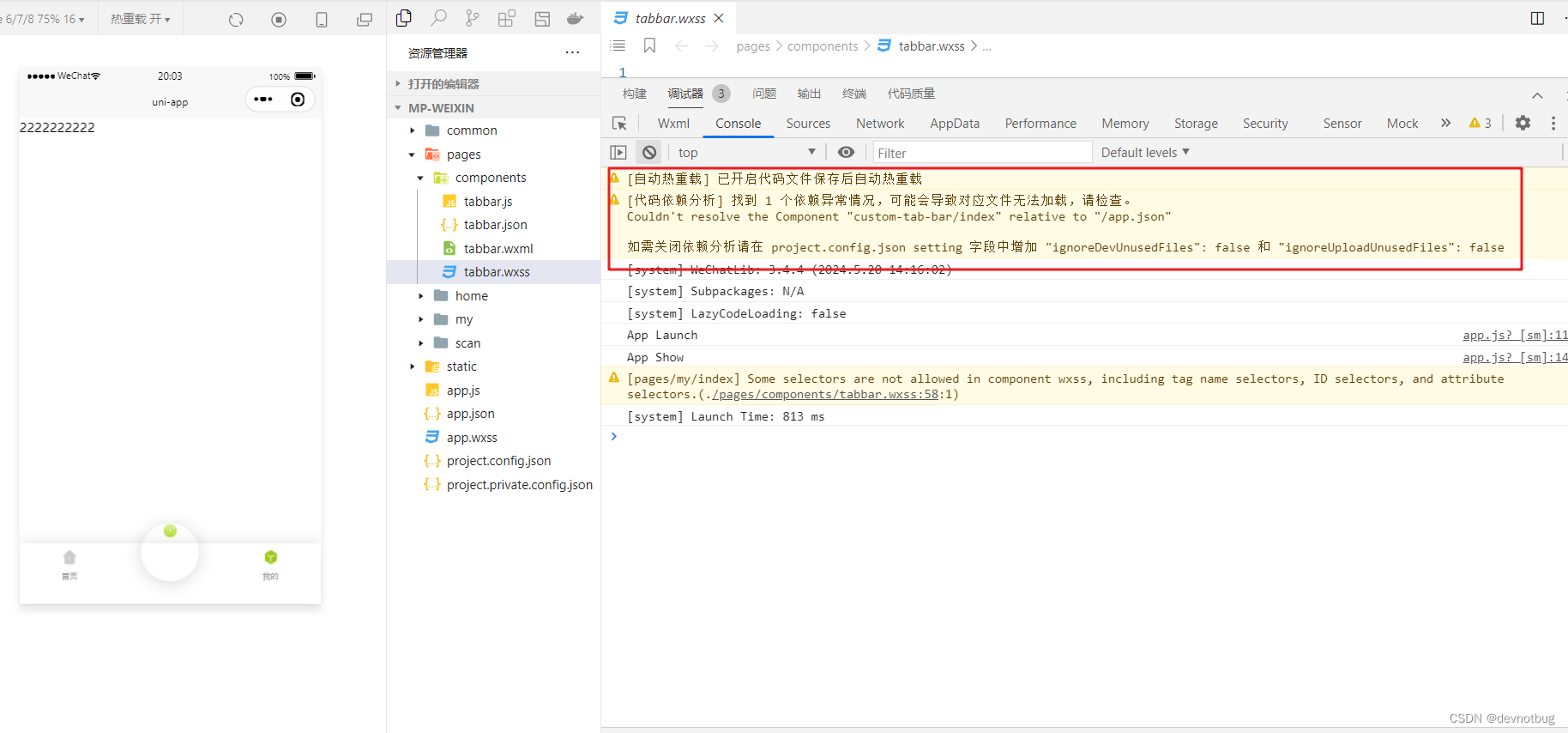Screen dimensions: 1568x733
Task: Open the 构建 panel tab
Action: (635, 94)
